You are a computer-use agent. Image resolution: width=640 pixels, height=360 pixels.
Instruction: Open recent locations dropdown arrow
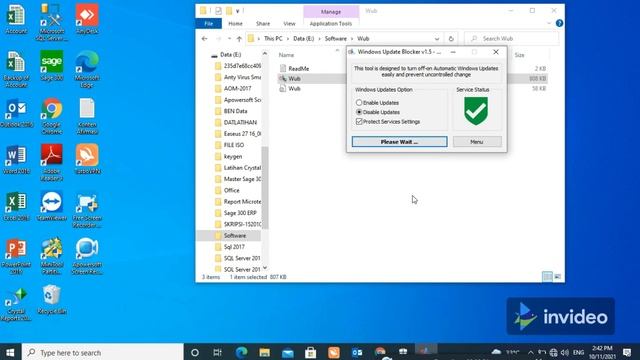tap(229, 39)
